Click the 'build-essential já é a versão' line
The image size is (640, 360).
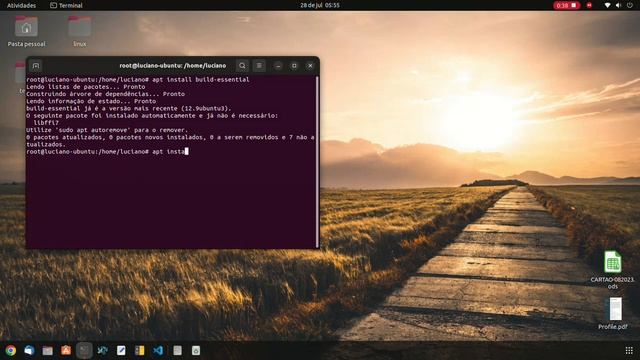point(129,109)
